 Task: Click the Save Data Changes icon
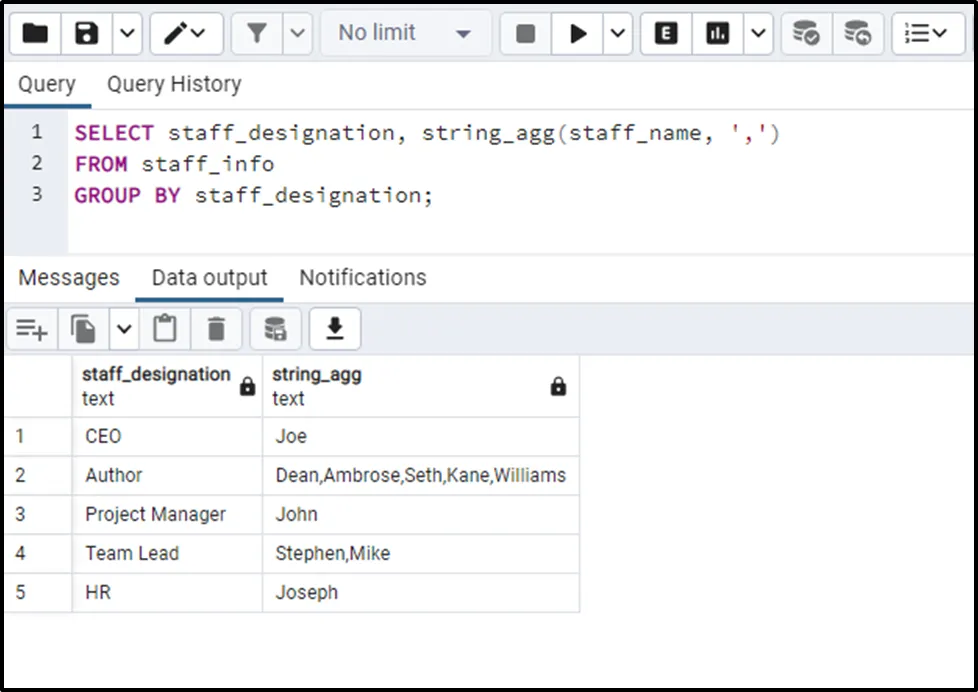[275, 329]
